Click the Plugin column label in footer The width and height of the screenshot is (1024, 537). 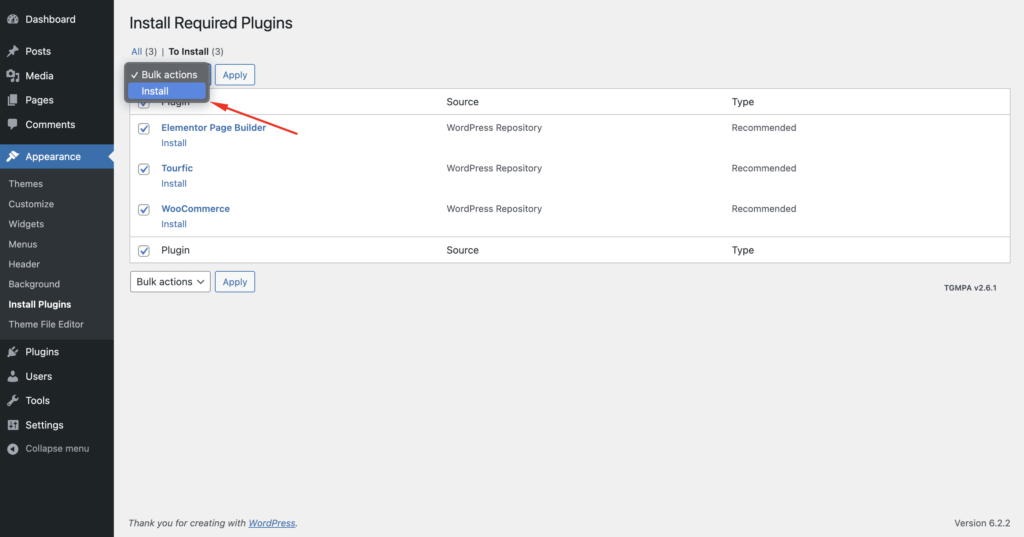pyautogui.click(x=175, y=250)
